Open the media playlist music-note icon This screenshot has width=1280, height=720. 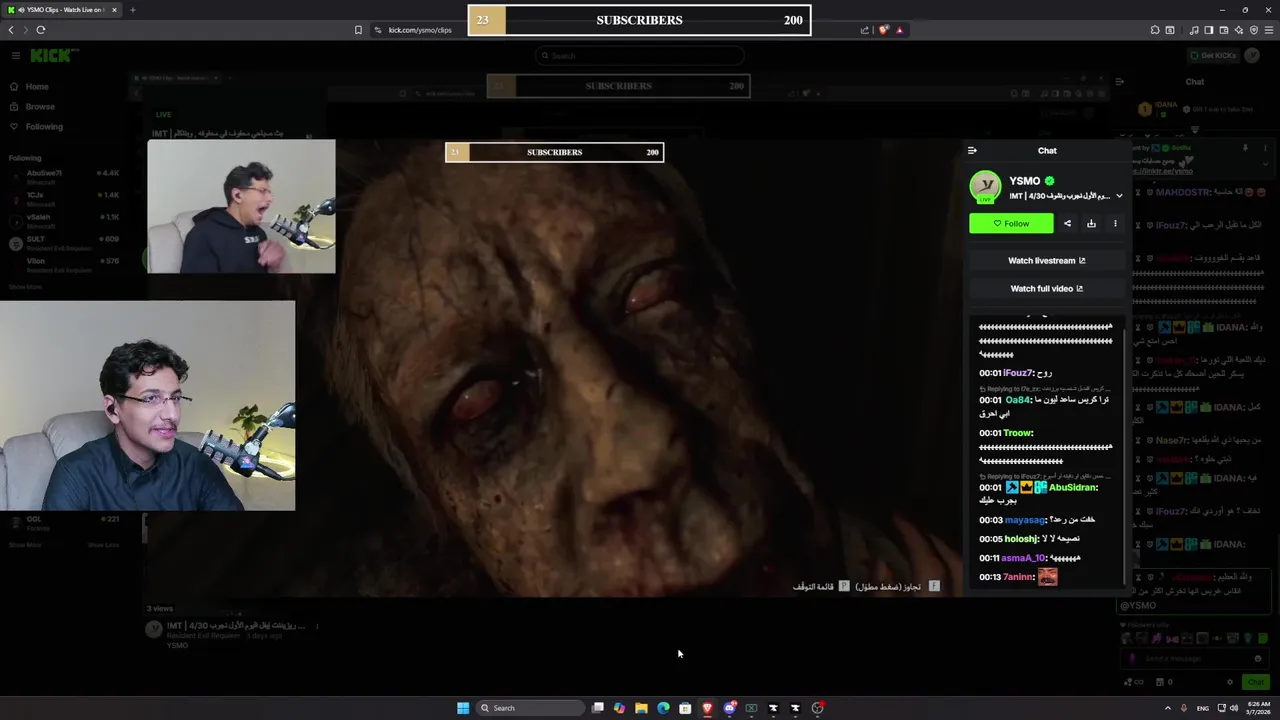[1194, 30]
